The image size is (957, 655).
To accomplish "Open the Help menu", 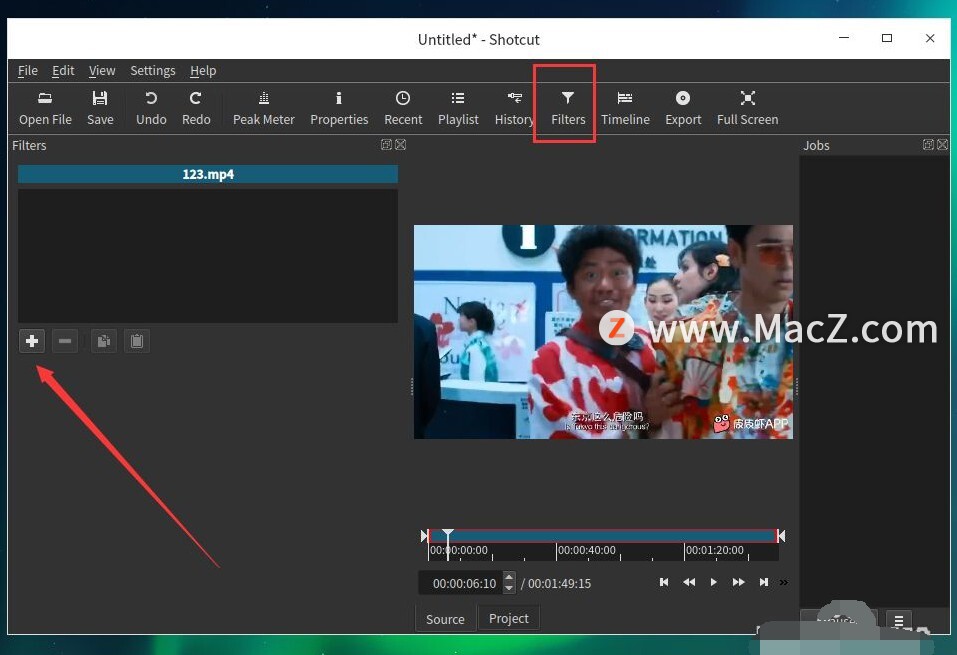I will (203, 71).
